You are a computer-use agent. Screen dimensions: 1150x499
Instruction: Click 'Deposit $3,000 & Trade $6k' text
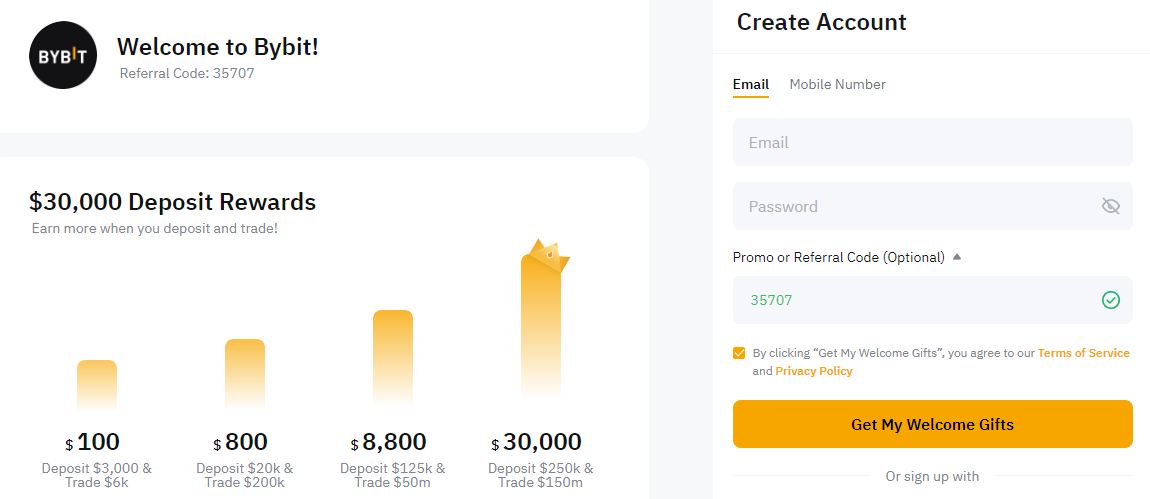point(97,476)
